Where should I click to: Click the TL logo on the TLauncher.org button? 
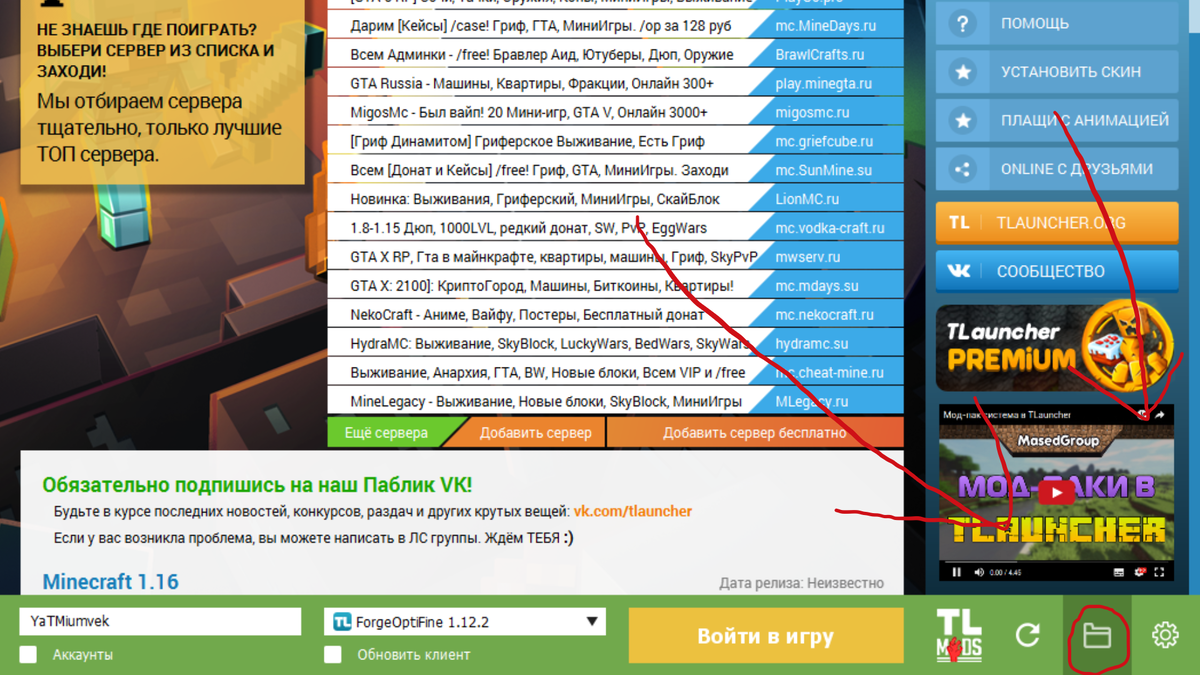click(x=959, y=223)
